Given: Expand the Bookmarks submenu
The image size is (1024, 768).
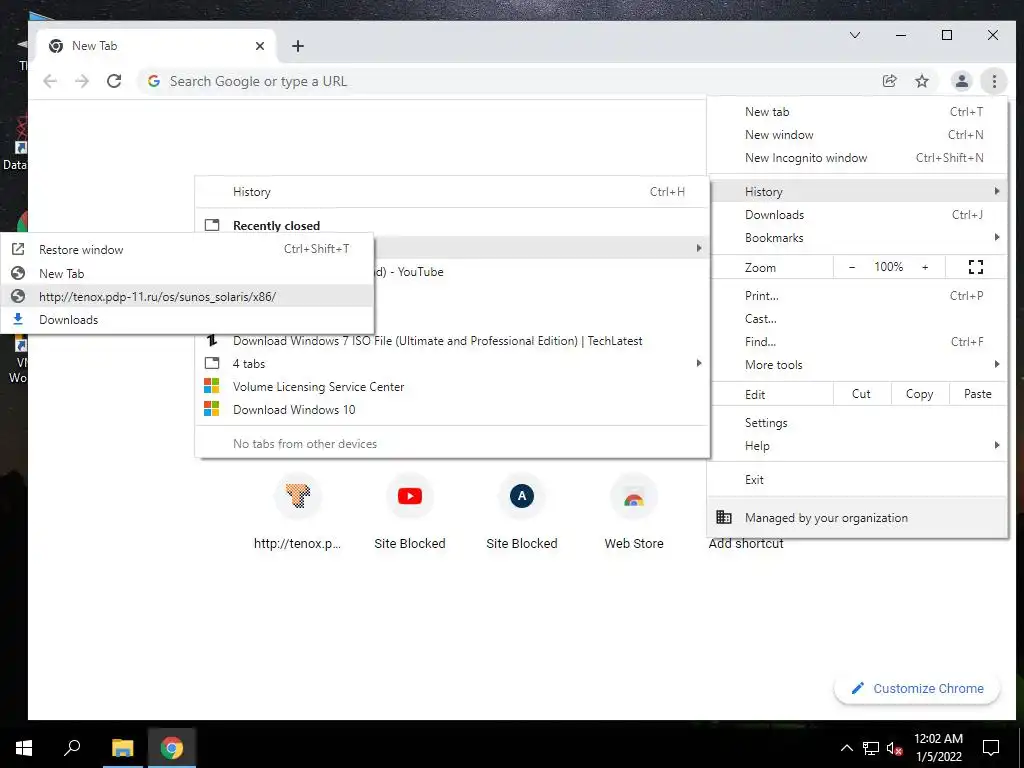Looking at the screenshot, I should 857,238.
